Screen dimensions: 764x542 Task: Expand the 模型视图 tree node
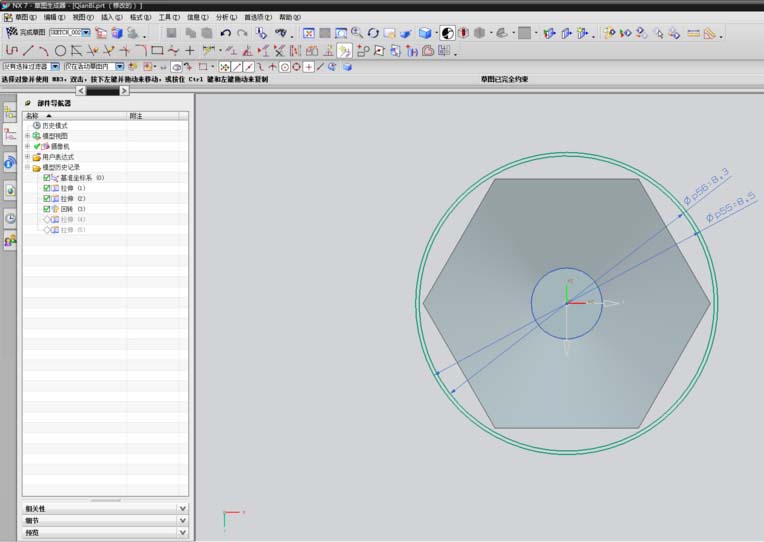pyautogui.click(x=28, y=136)
